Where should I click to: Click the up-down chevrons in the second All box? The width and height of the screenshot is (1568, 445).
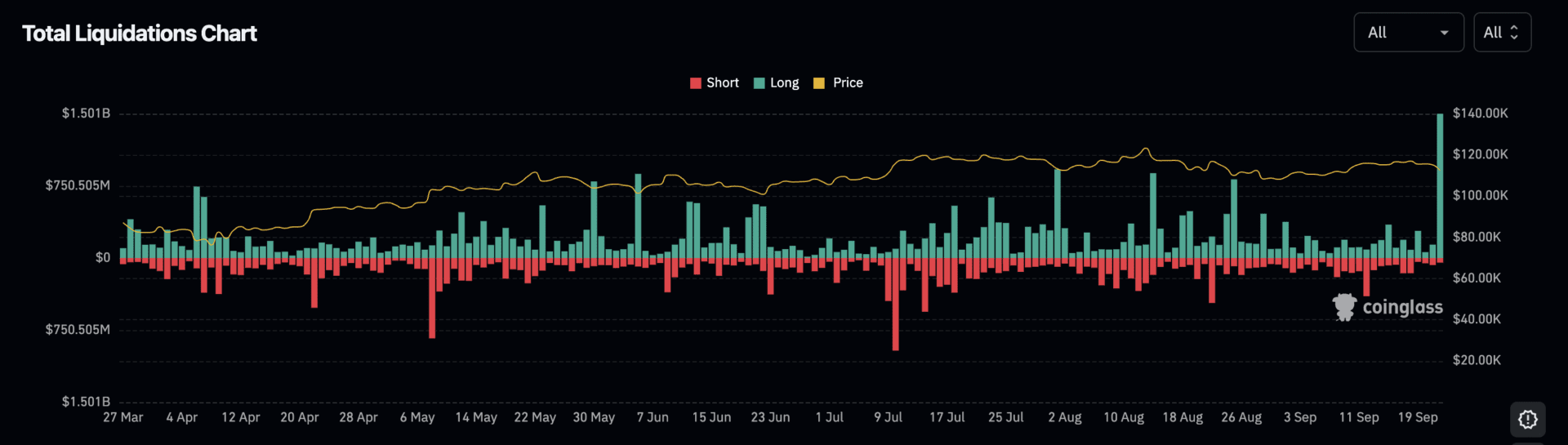click(x=1514, y=33)
